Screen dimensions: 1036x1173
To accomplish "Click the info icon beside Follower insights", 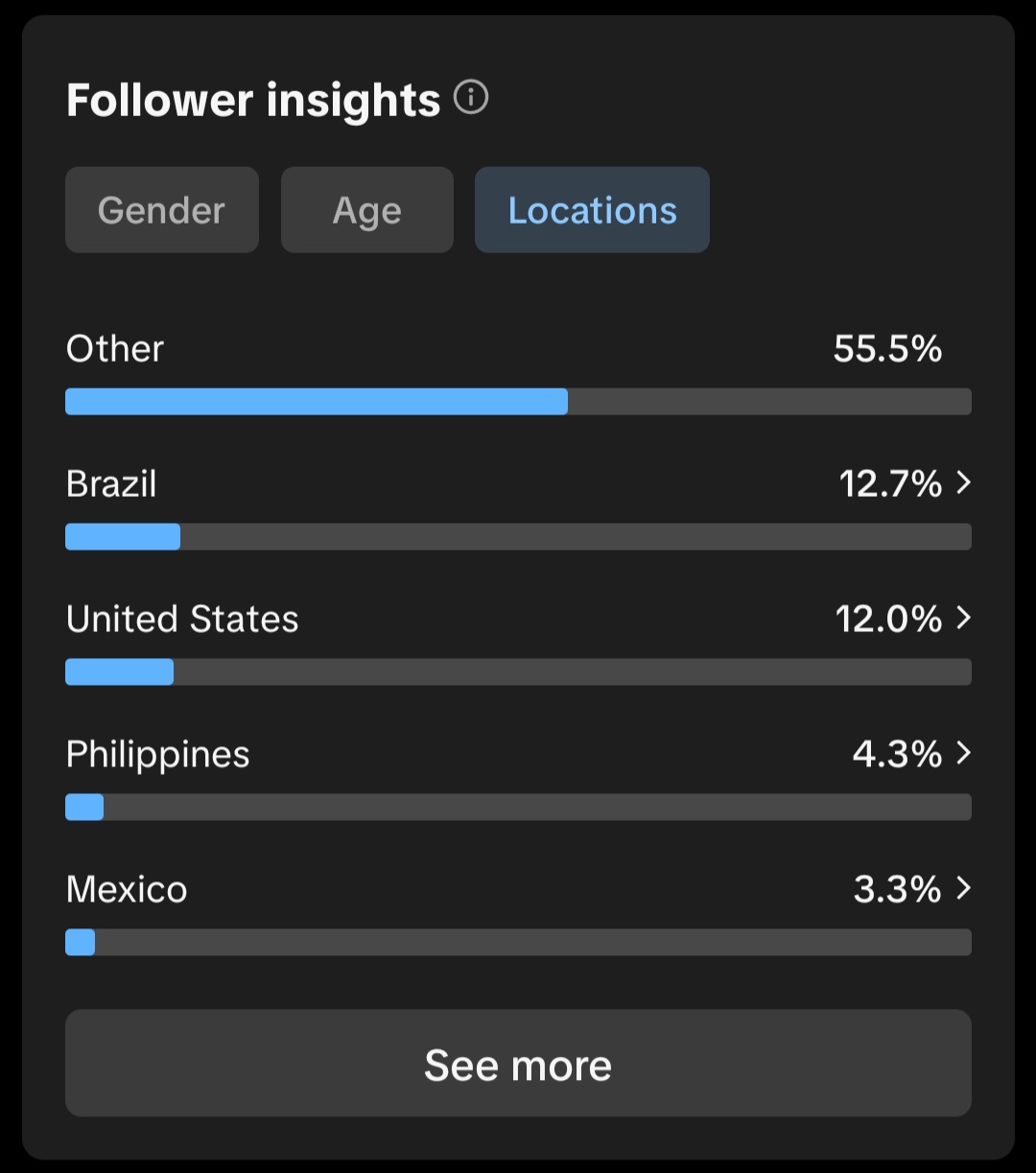I will pyautogui.click(x=471, y=98).
